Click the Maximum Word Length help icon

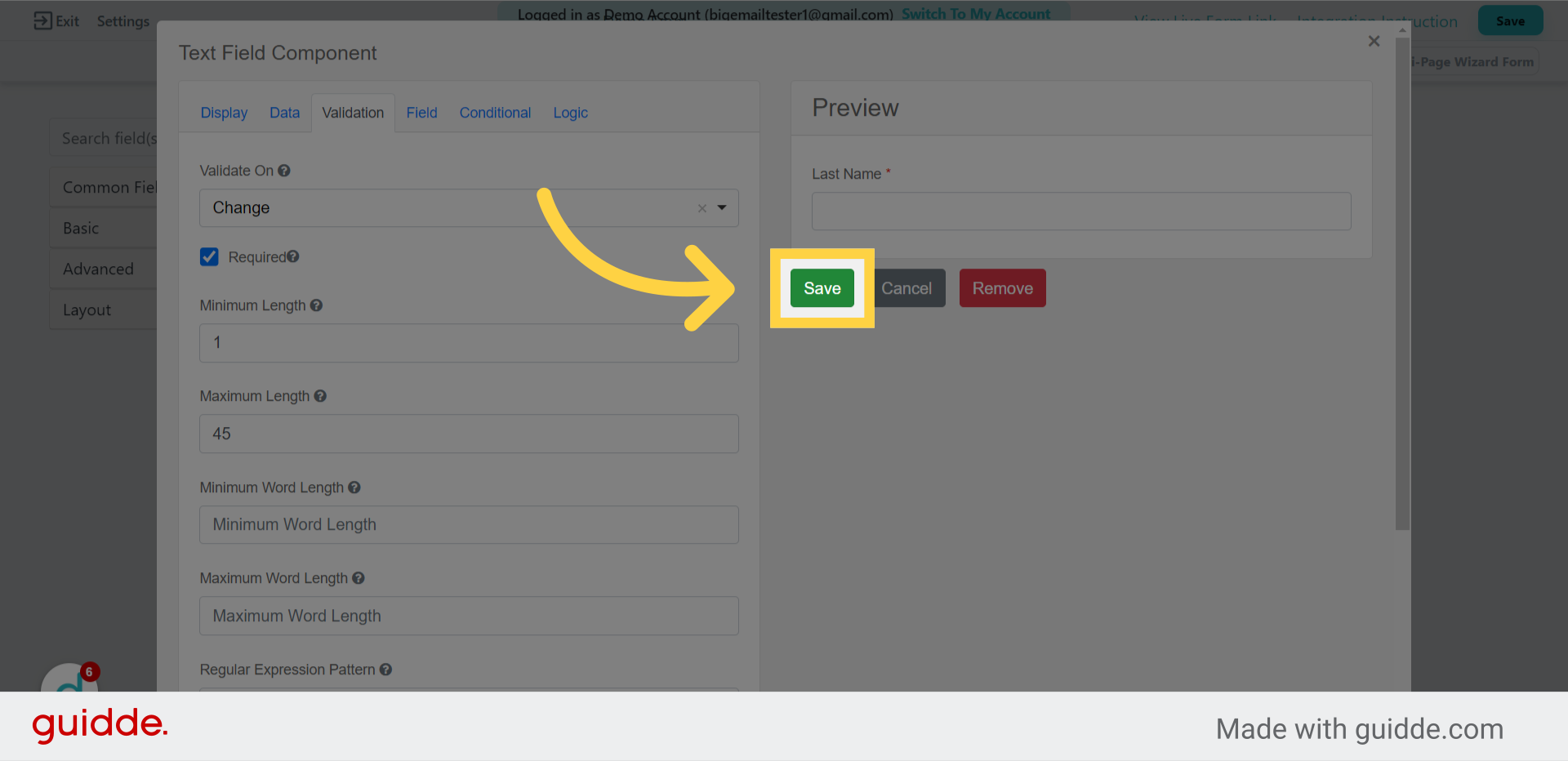(x=359, y=578)
